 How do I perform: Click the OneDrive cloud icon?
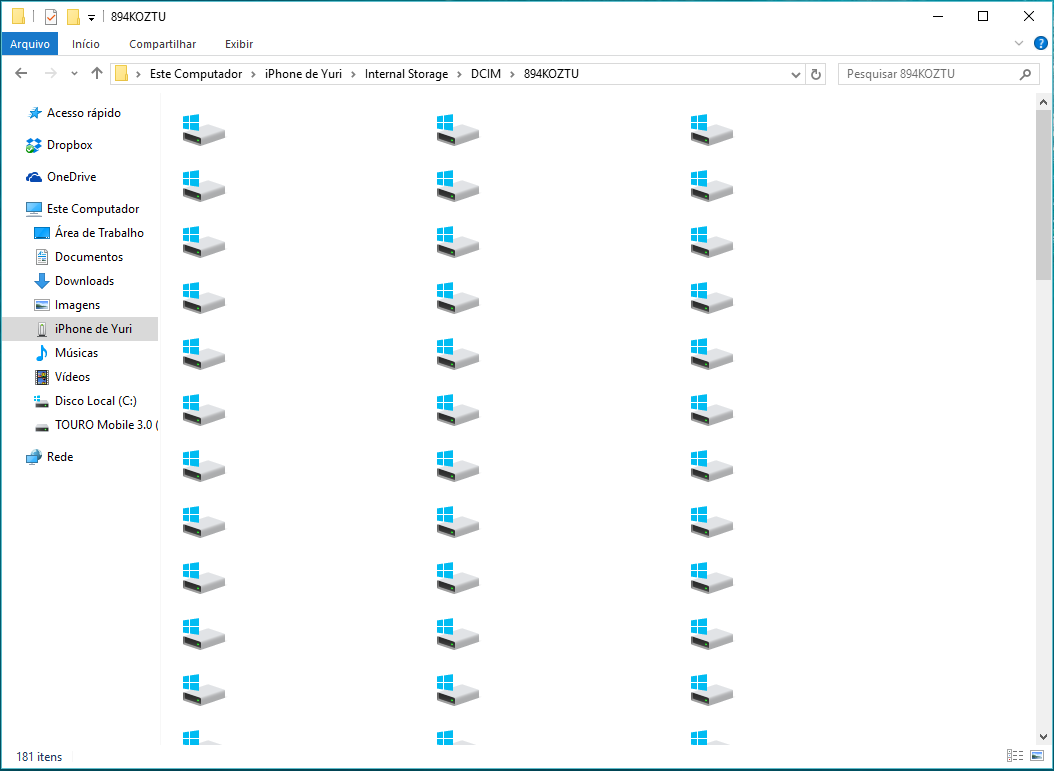[x=34, y=177]
